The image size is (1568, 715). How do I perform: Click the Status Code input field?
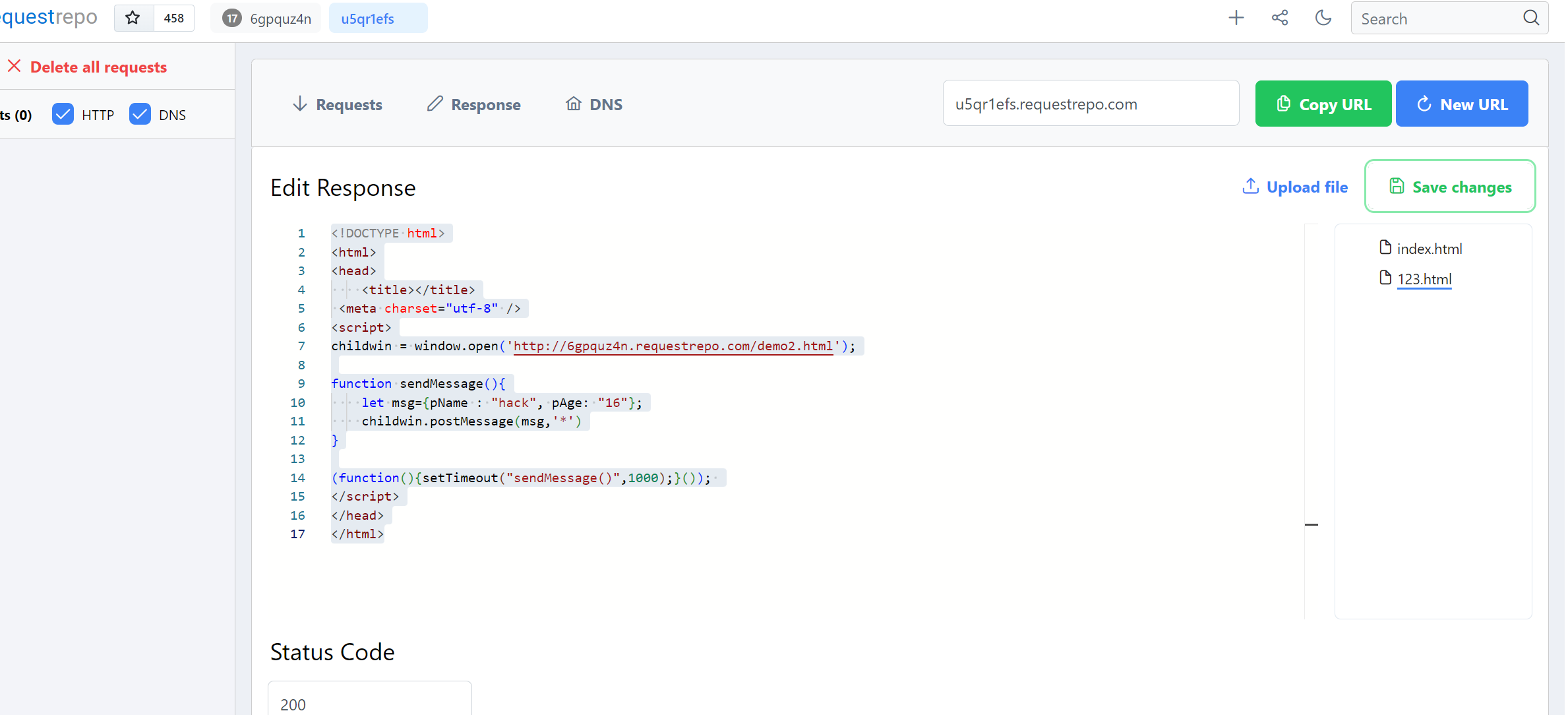click(369, 703)
